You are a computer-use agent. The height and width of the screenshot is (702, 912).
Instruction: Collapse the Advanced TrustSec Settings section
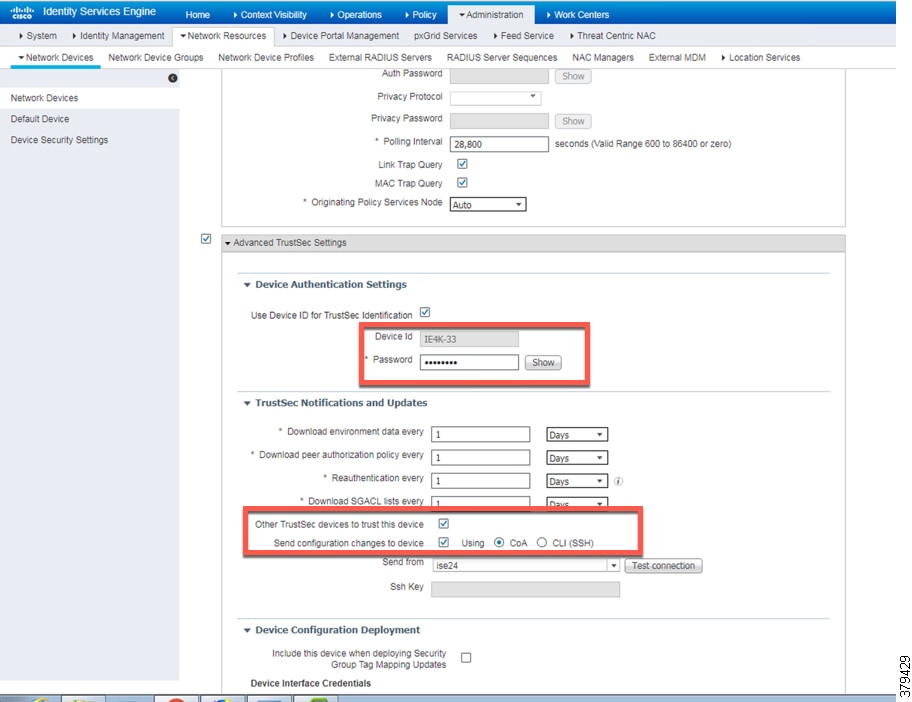(x=228, y=243)
